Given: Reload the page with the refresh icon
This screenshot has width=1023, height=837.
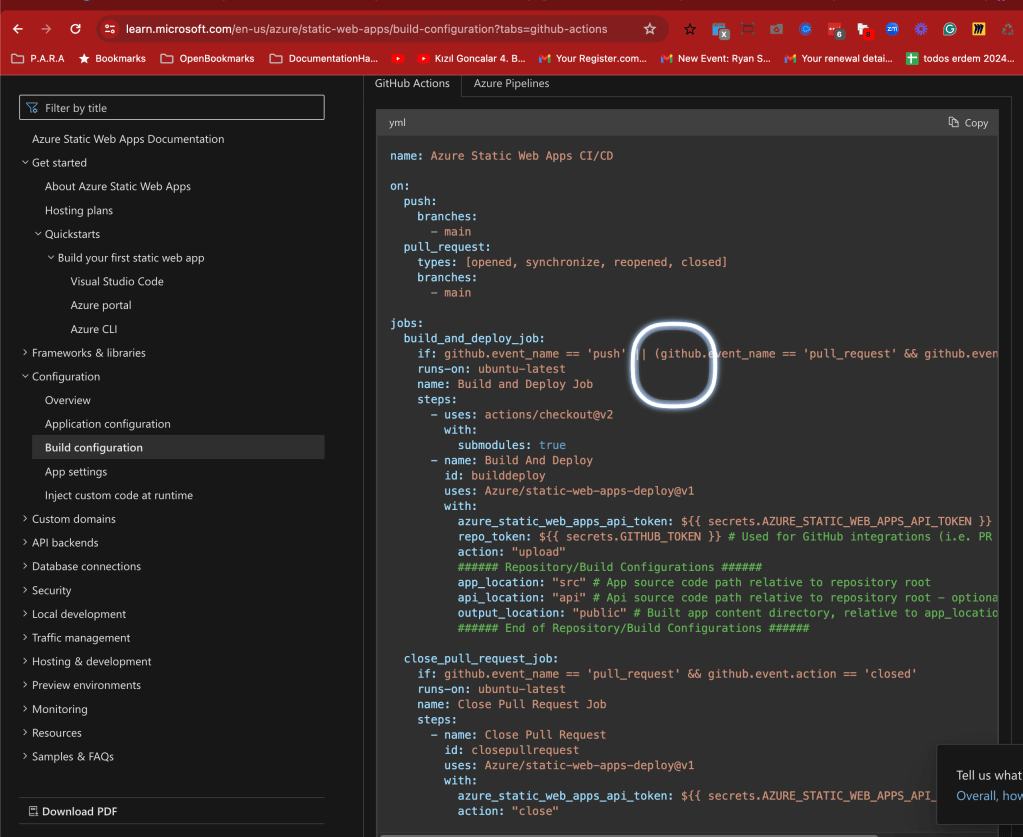Looking at the screenshot, I should pyautogui.click(x=76, y=29).
